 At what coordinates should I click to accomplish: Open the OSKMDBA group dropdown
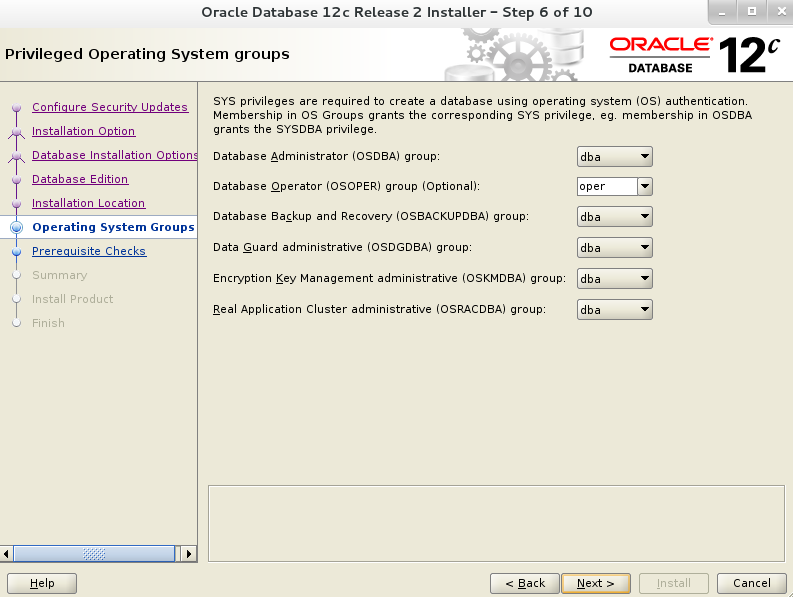tap(614, 279)
